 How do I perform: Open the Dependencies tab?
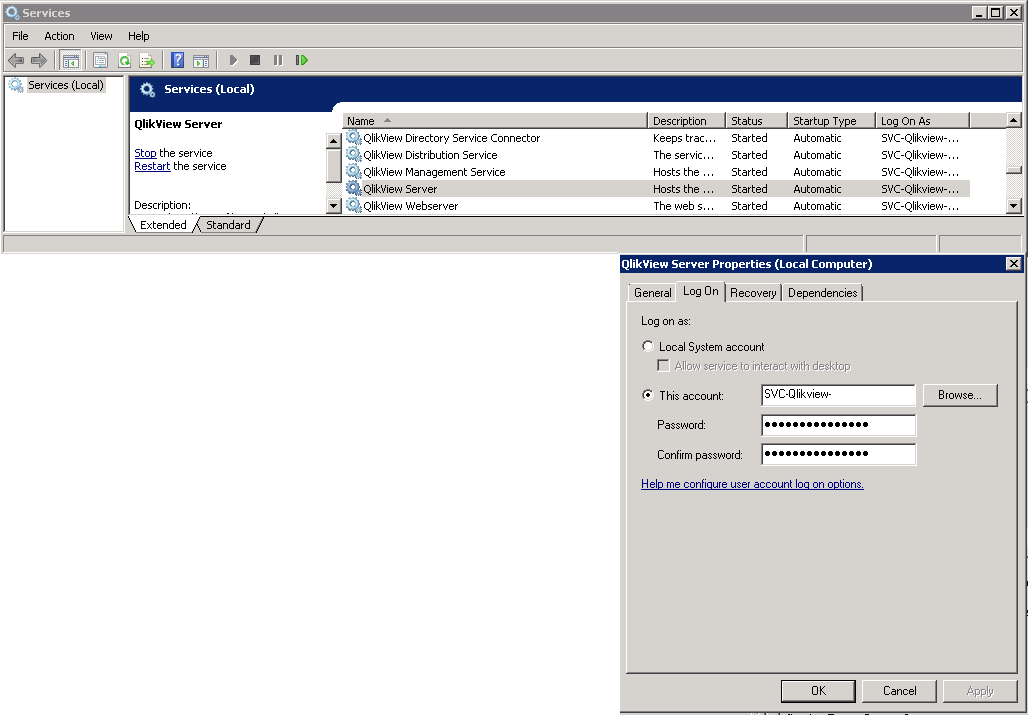point(822,293)
